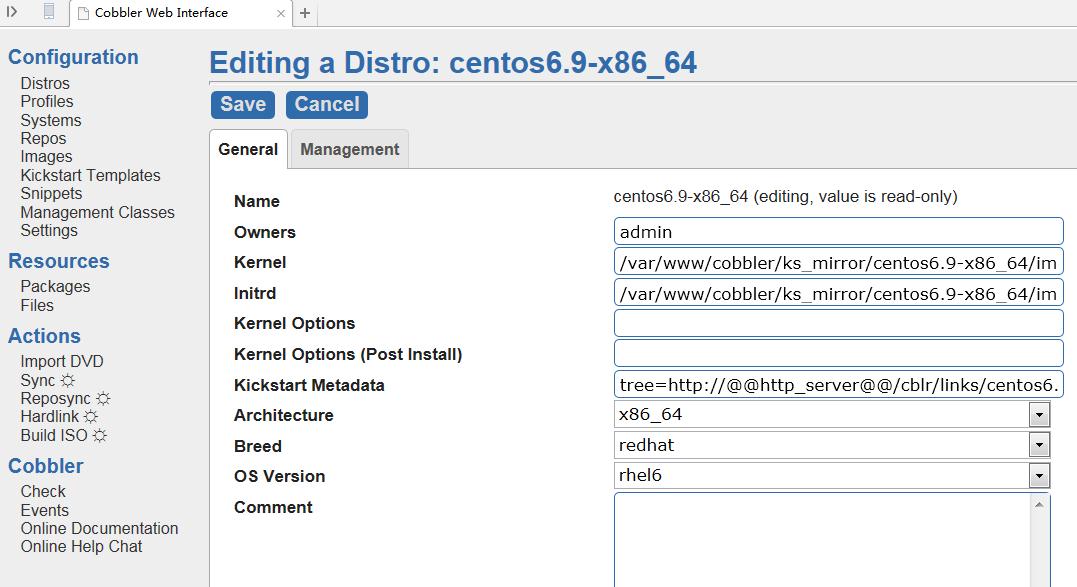Click the gear icon next to Sync
1077x587 pixels.
click(68, 381)
